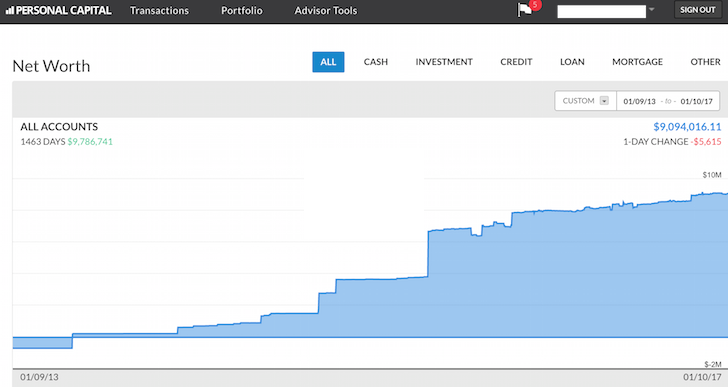Click the Net Worth page title
Image resolution: width=728 pixels, height=387 pixels.
pos(51,66)
